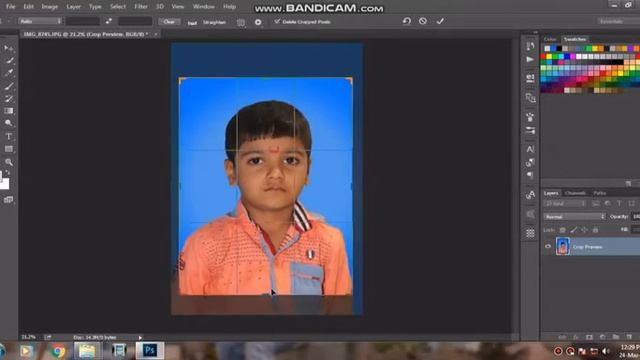The width and height of the screenshot is (640, 360).
Task: Select the Crop Preview layer thumbnail
Action: tap(562, 247)
